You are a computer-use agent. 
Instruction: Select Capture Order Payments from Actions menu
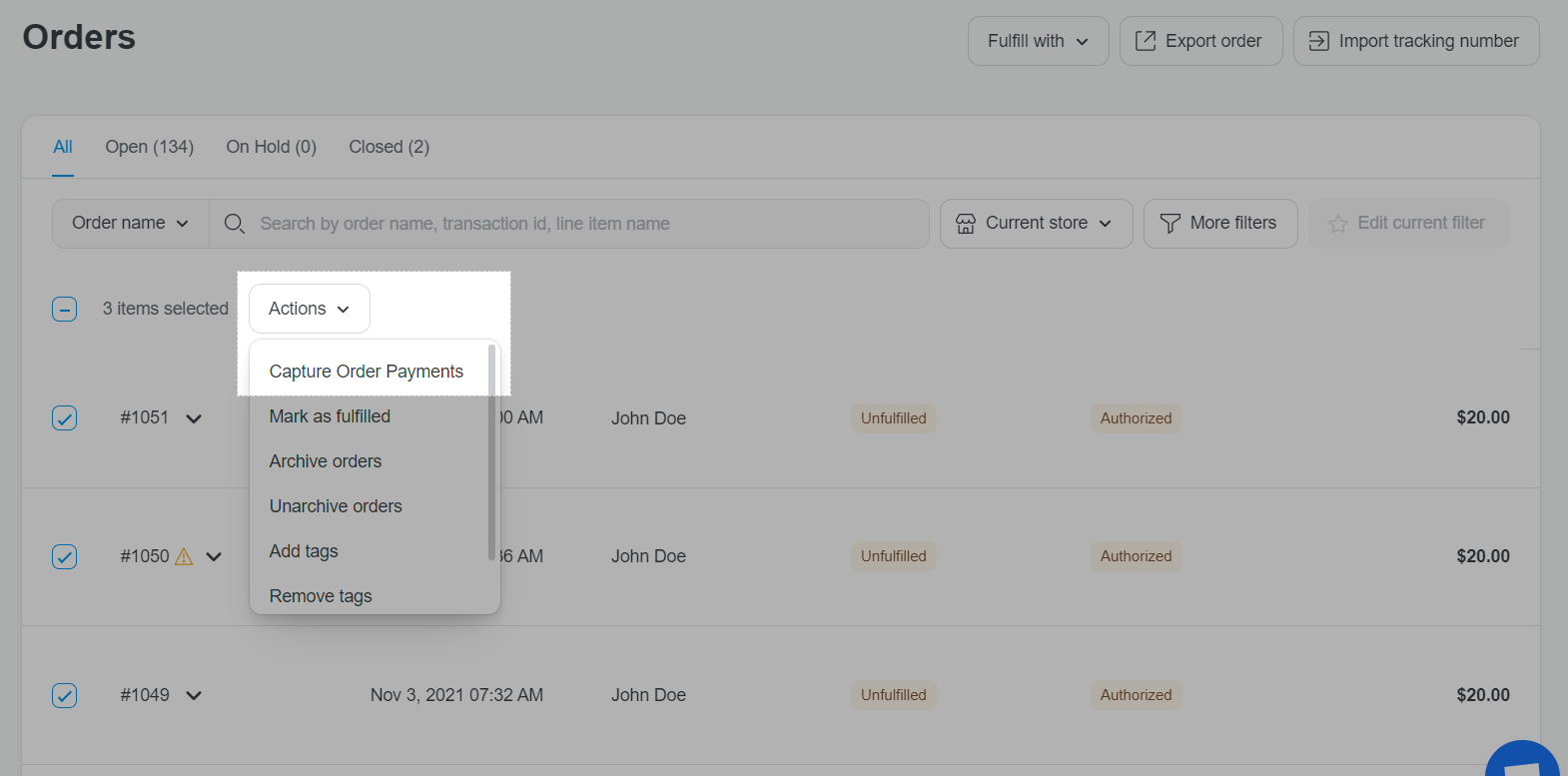point(366,372)
